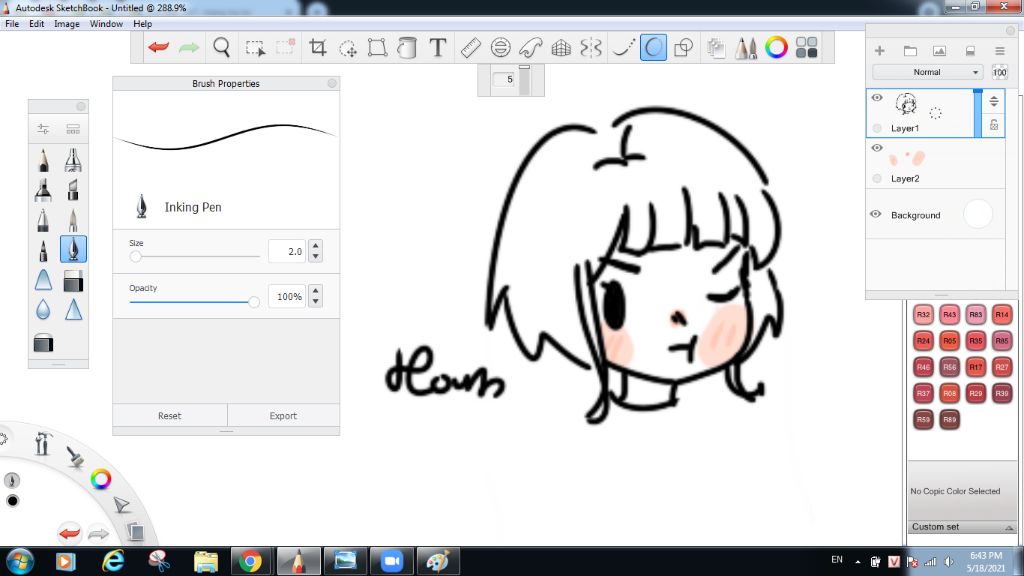Enable the Ruler guide
Image resolution: width=1024 pixels, height=576 pixels.
470,48
